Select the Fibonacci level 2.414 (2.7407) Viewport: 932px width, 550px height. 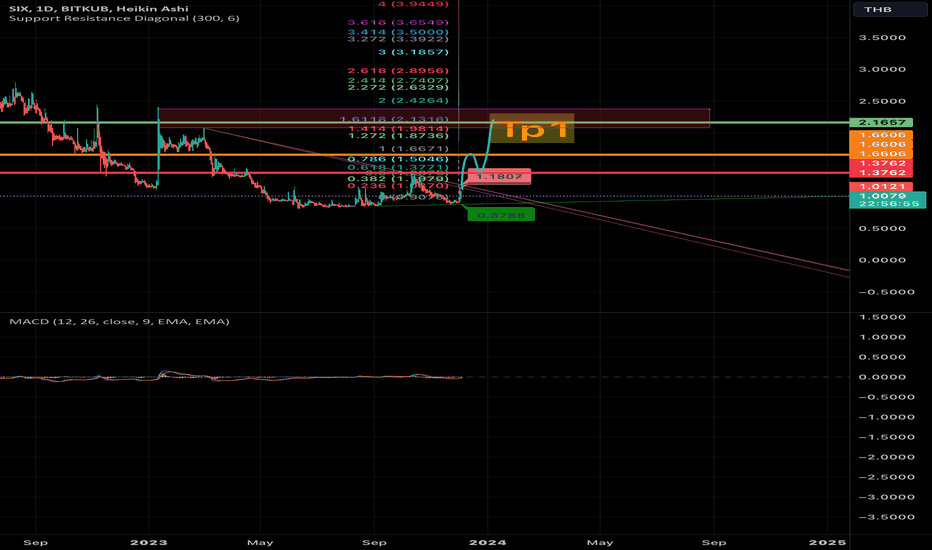tap(398, 80)
